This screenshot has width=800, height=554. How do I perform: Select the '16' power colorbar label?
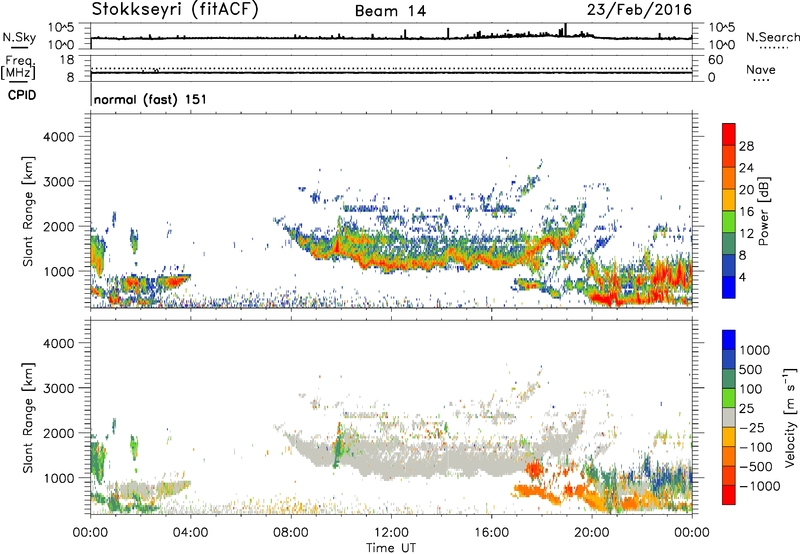point(746,212)
